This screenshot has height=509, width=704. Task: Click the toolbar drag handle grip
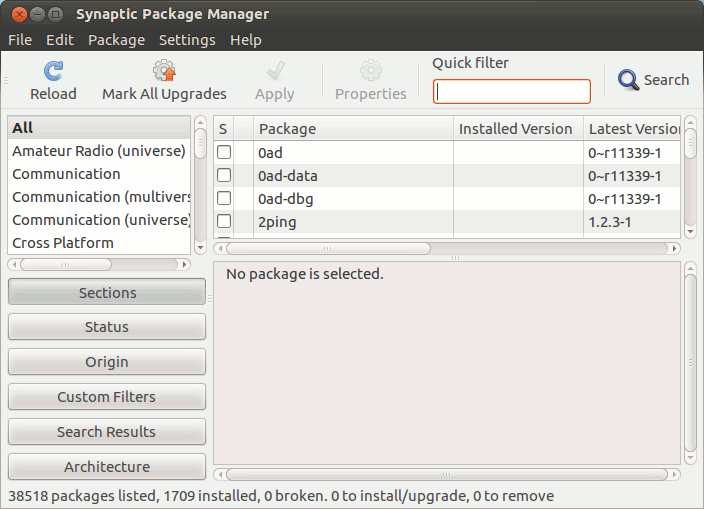[x=5, y=80]
